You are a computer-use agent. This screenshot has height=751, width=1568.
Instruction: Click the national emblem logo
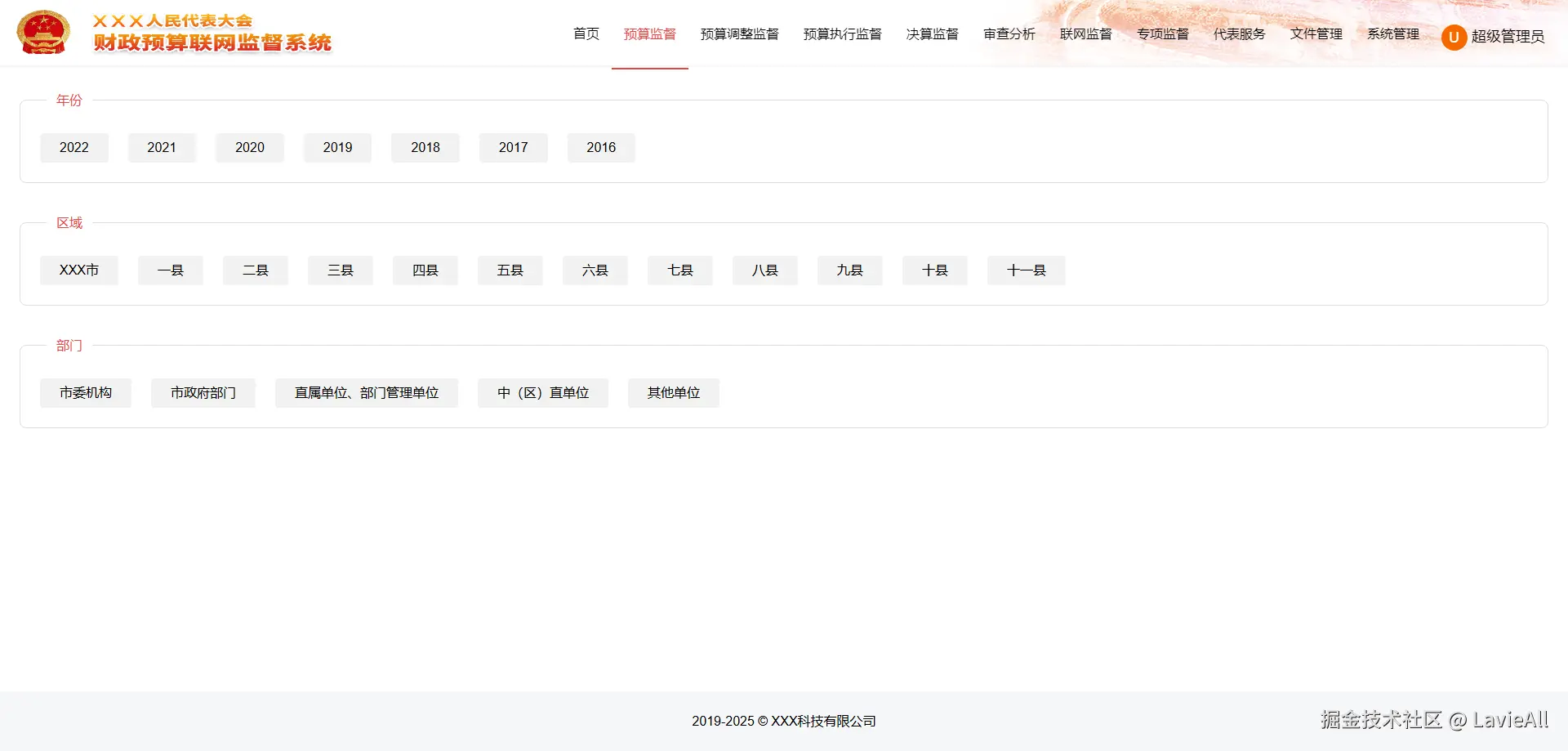point(43,31)
